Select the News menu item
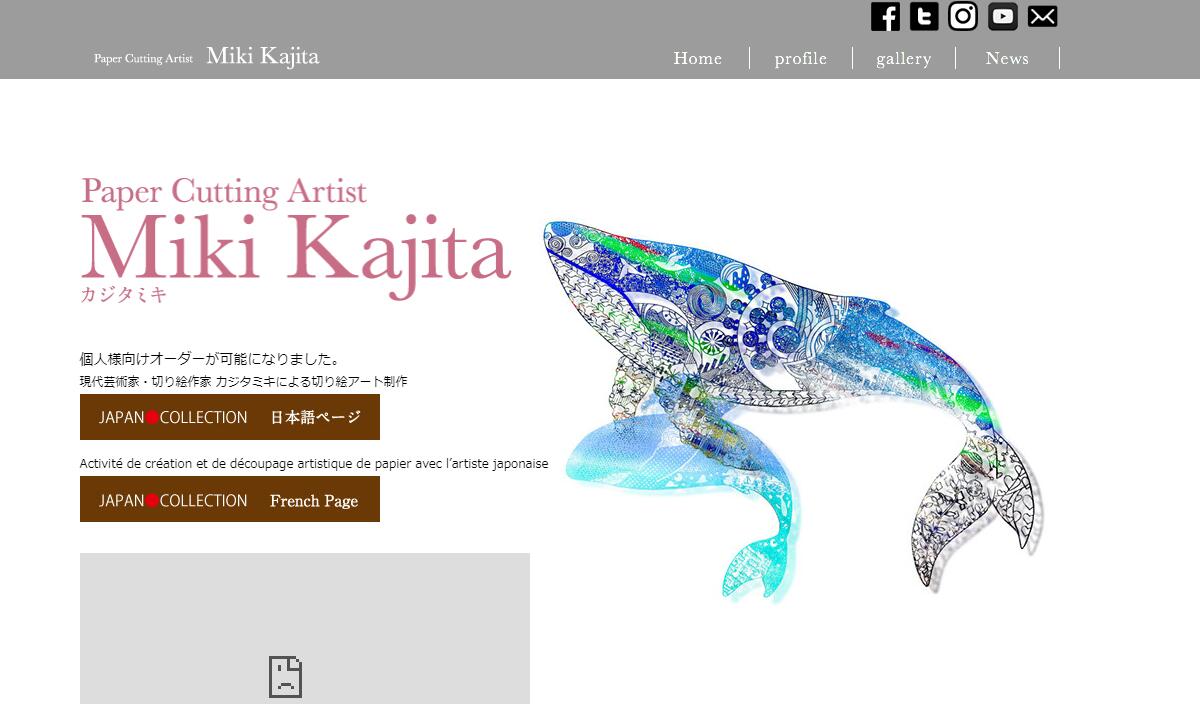The width and height of the screenshot is (1200, 704). coord(1007,58)
